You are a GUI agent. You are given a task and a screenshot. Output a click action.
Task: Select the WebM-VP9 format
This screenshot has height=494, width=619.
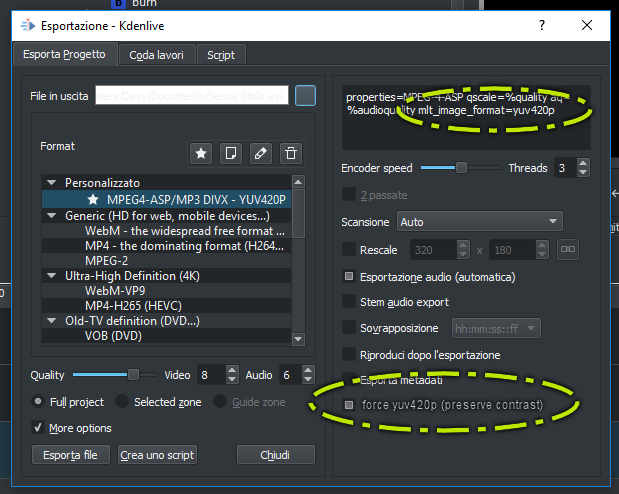point(167,291)
